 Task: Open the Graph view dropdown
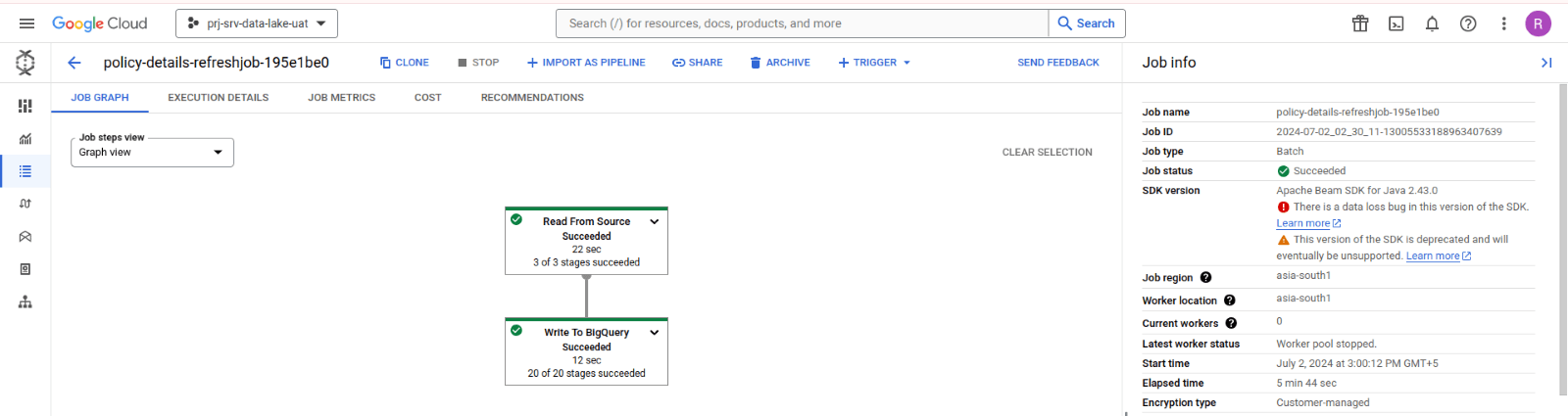click(152, 152)
